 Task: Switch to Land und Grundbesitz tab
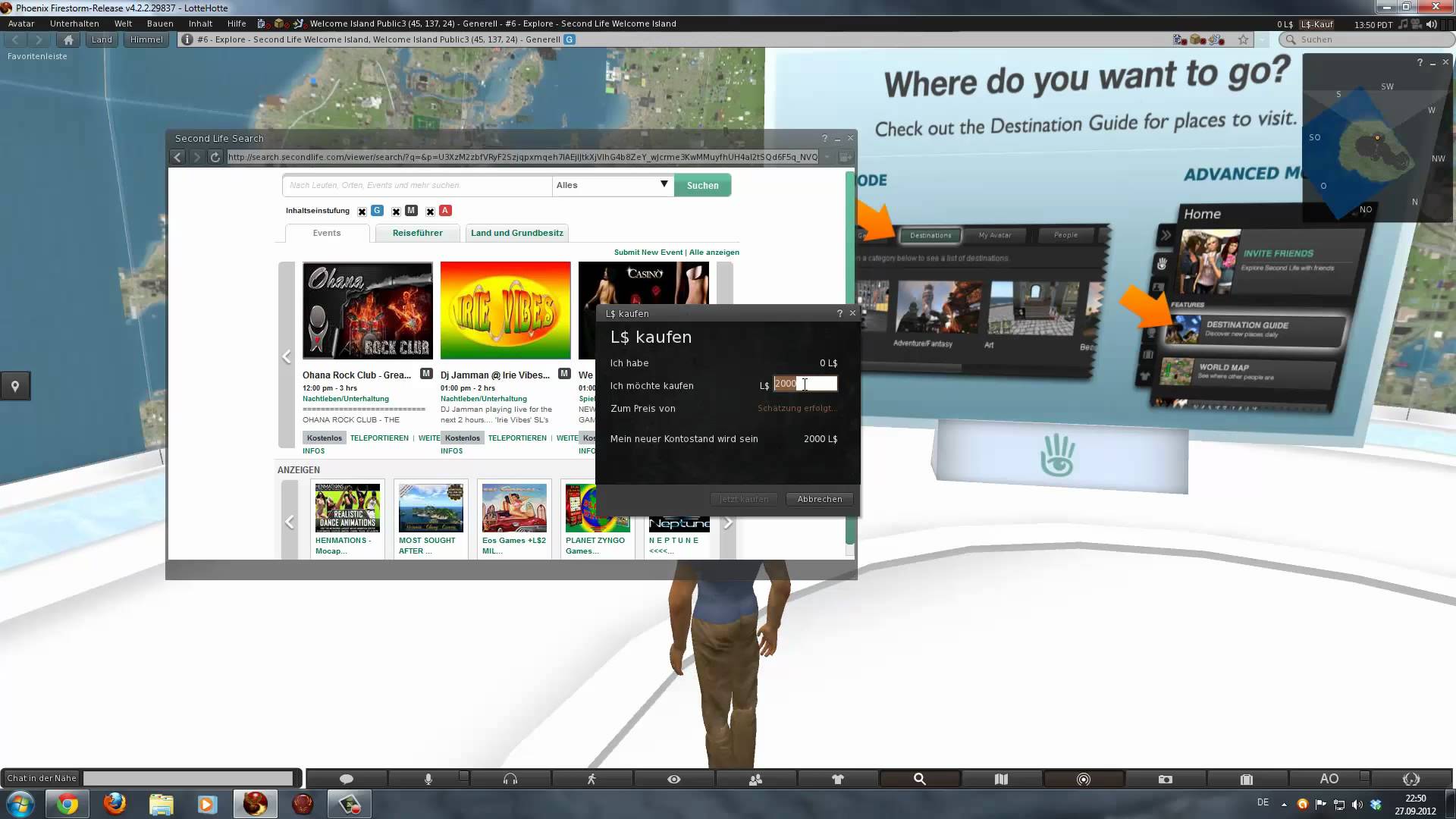516,233
